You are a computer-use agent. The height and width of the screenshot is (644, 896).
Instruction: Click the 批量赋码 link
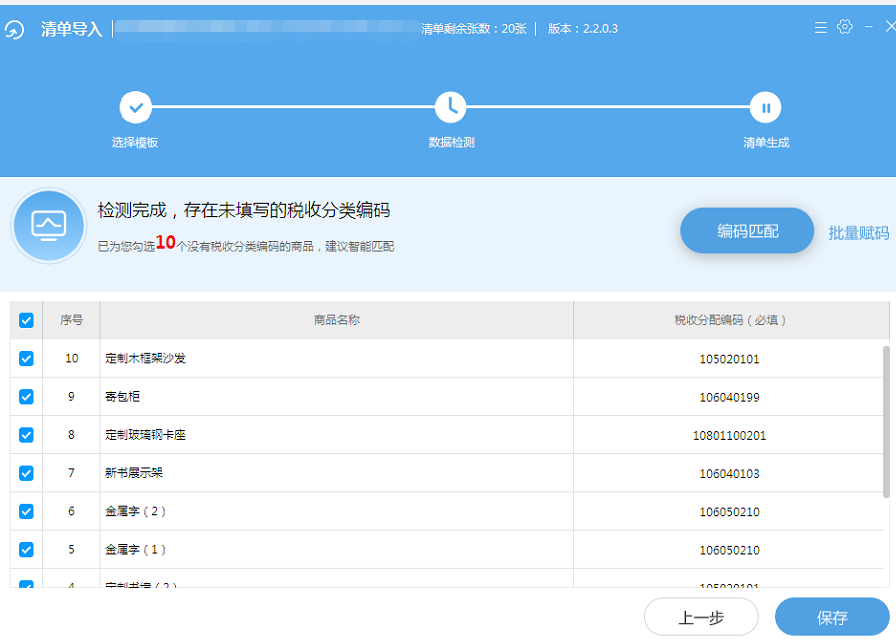pyautogui.click(x=858, y=232)
